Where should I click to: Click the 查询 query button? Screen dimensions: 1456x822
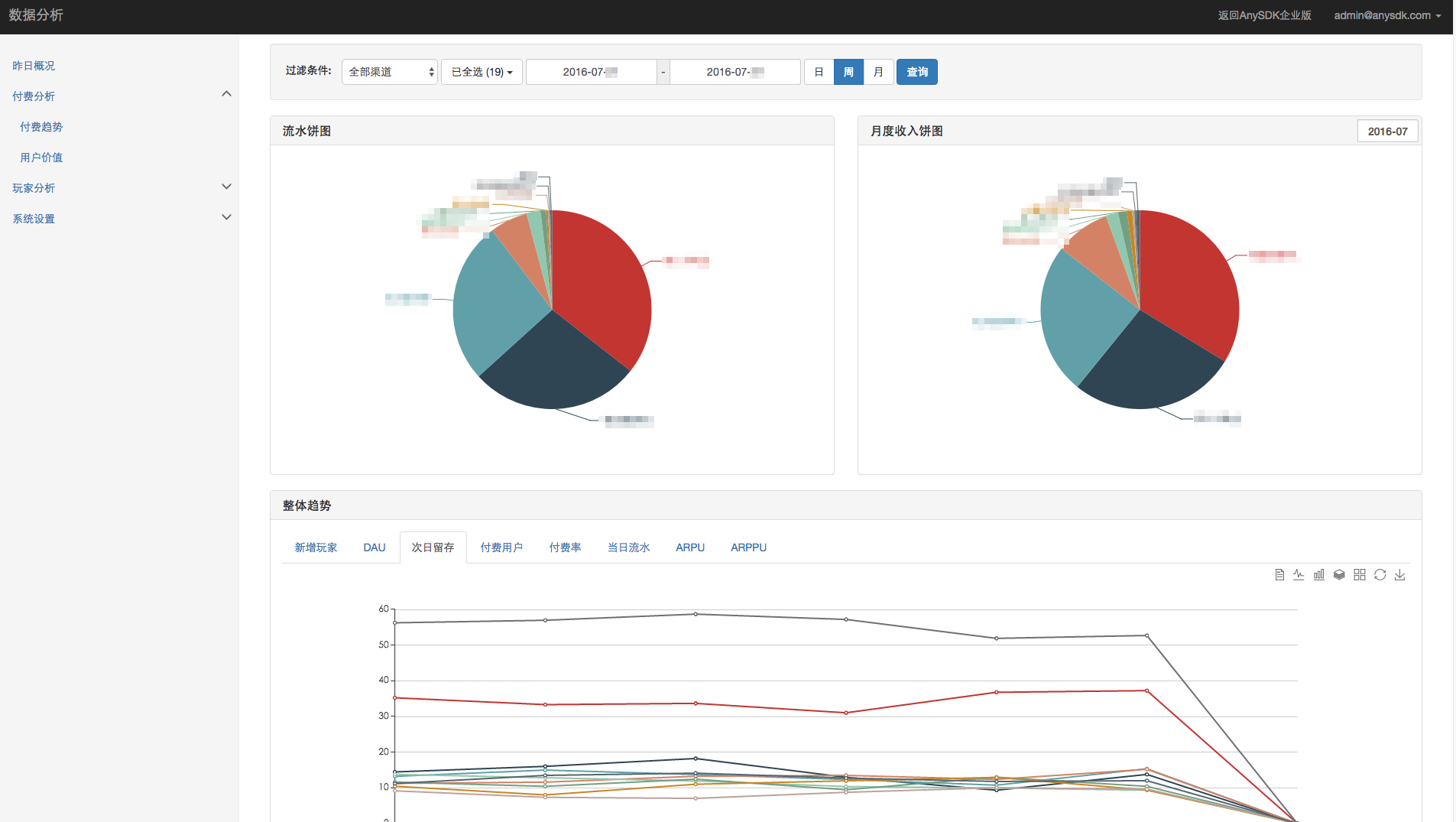pos(917,72)
